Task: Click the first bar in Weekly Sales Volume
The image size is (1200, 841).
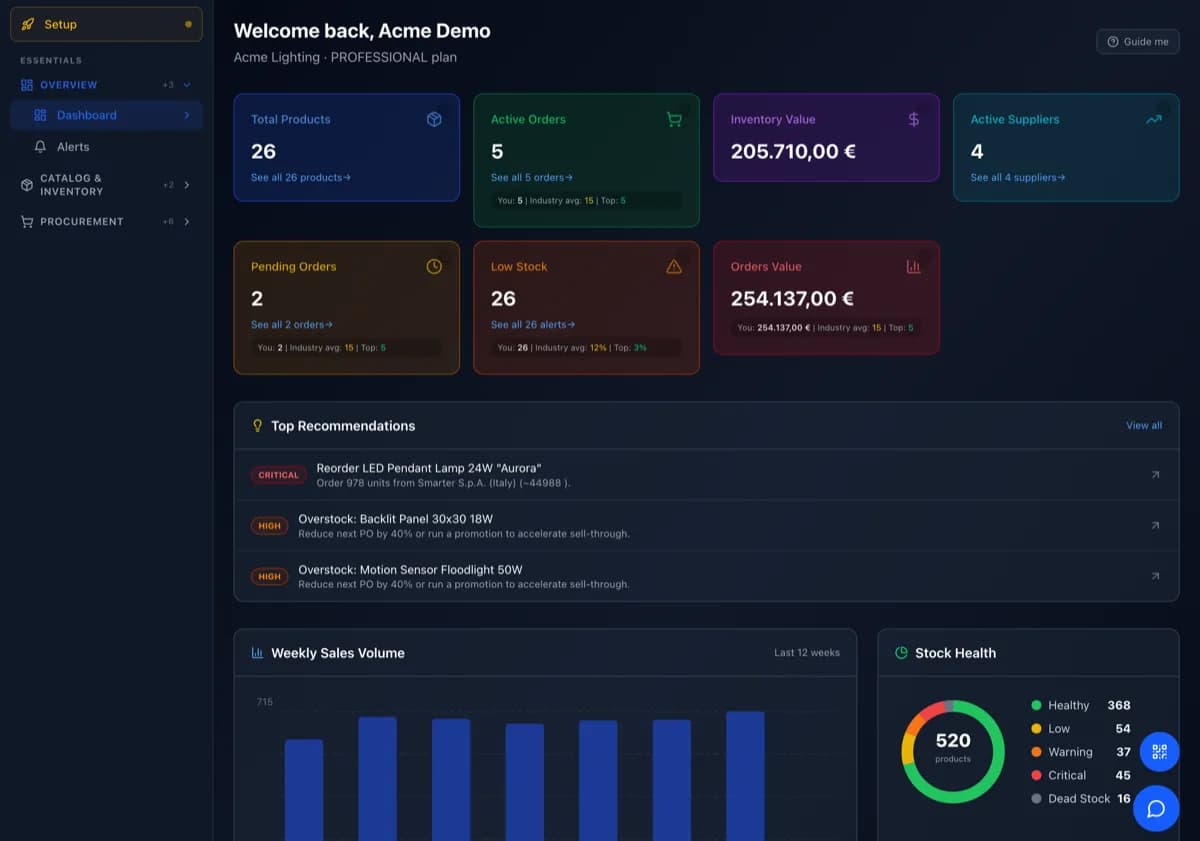Action: (x=304, y=790)
